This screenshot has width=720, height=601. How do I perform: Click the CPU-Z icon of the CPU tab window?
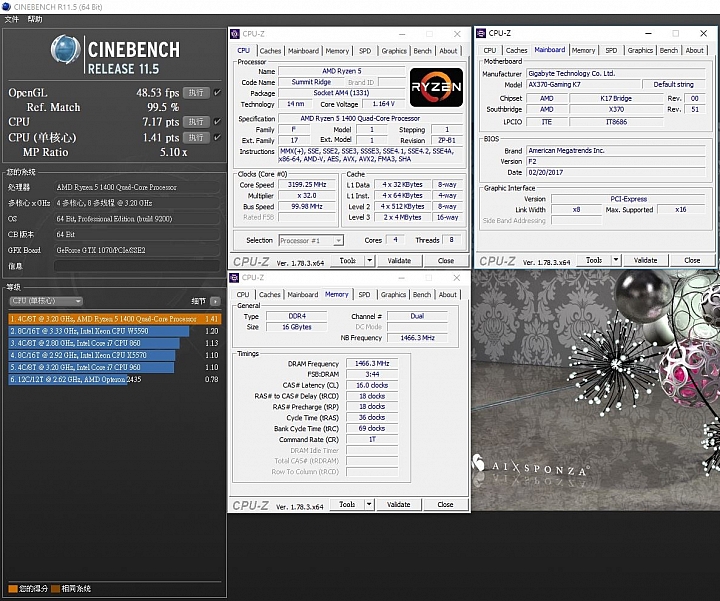pos(235,34)
